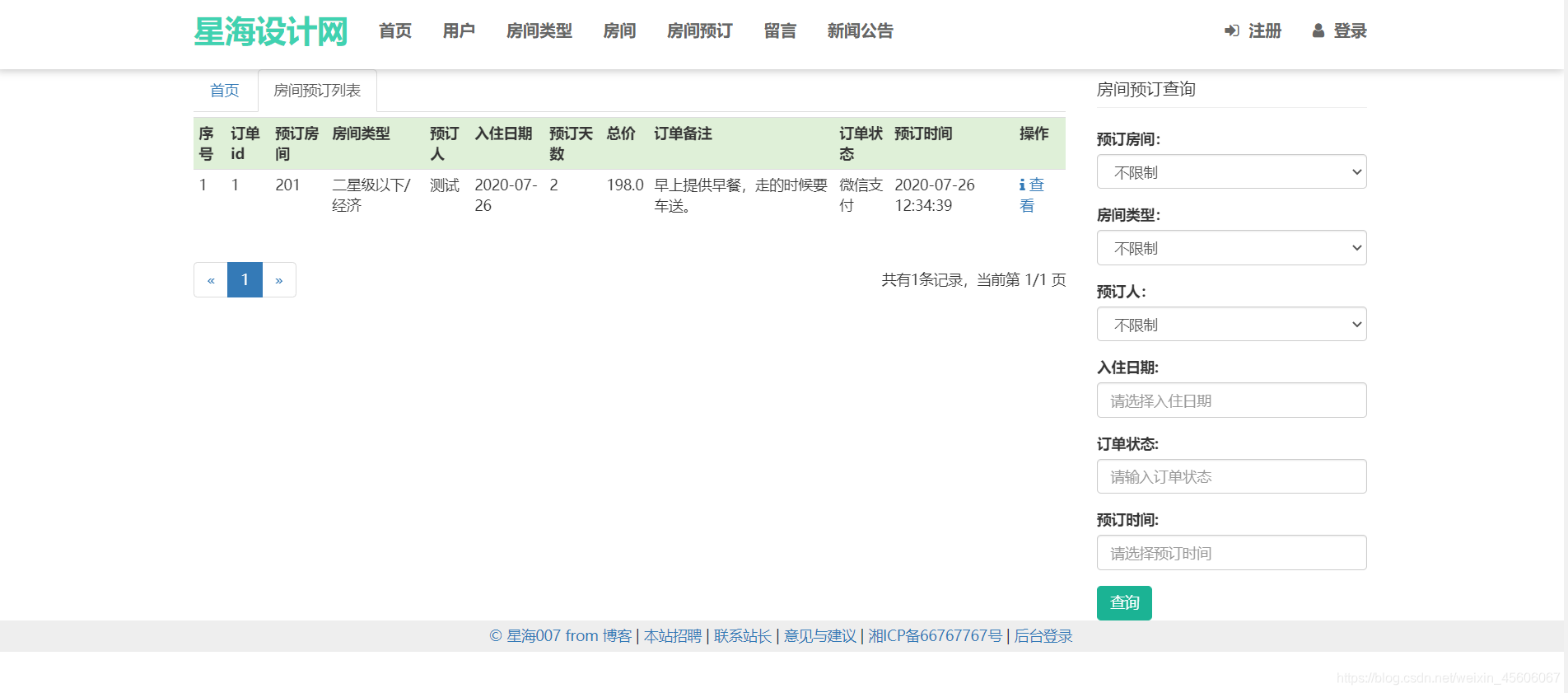Switch to the 首页 breadcrumb tab
Image resolution: width=1568 pixels, height=693 pixels.
click(x=225, y=91)
